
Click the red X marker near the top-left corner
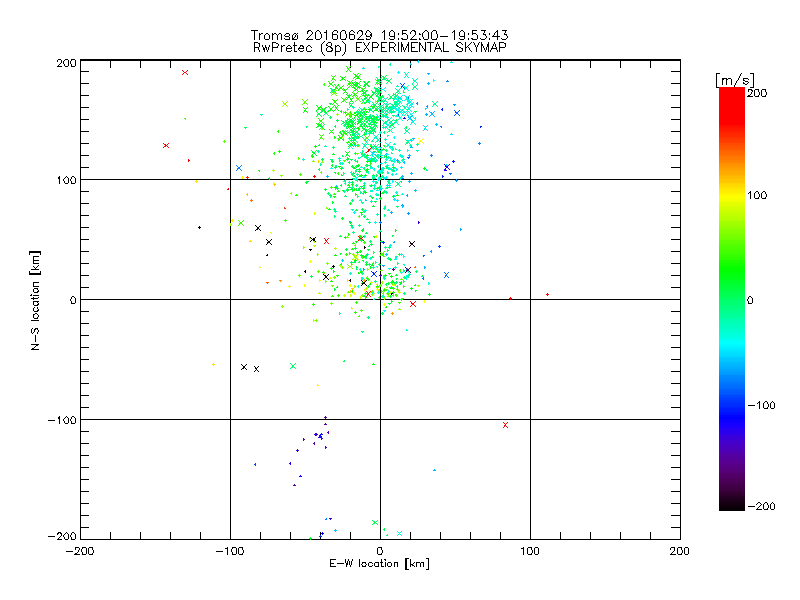click(x=185, y=72)
